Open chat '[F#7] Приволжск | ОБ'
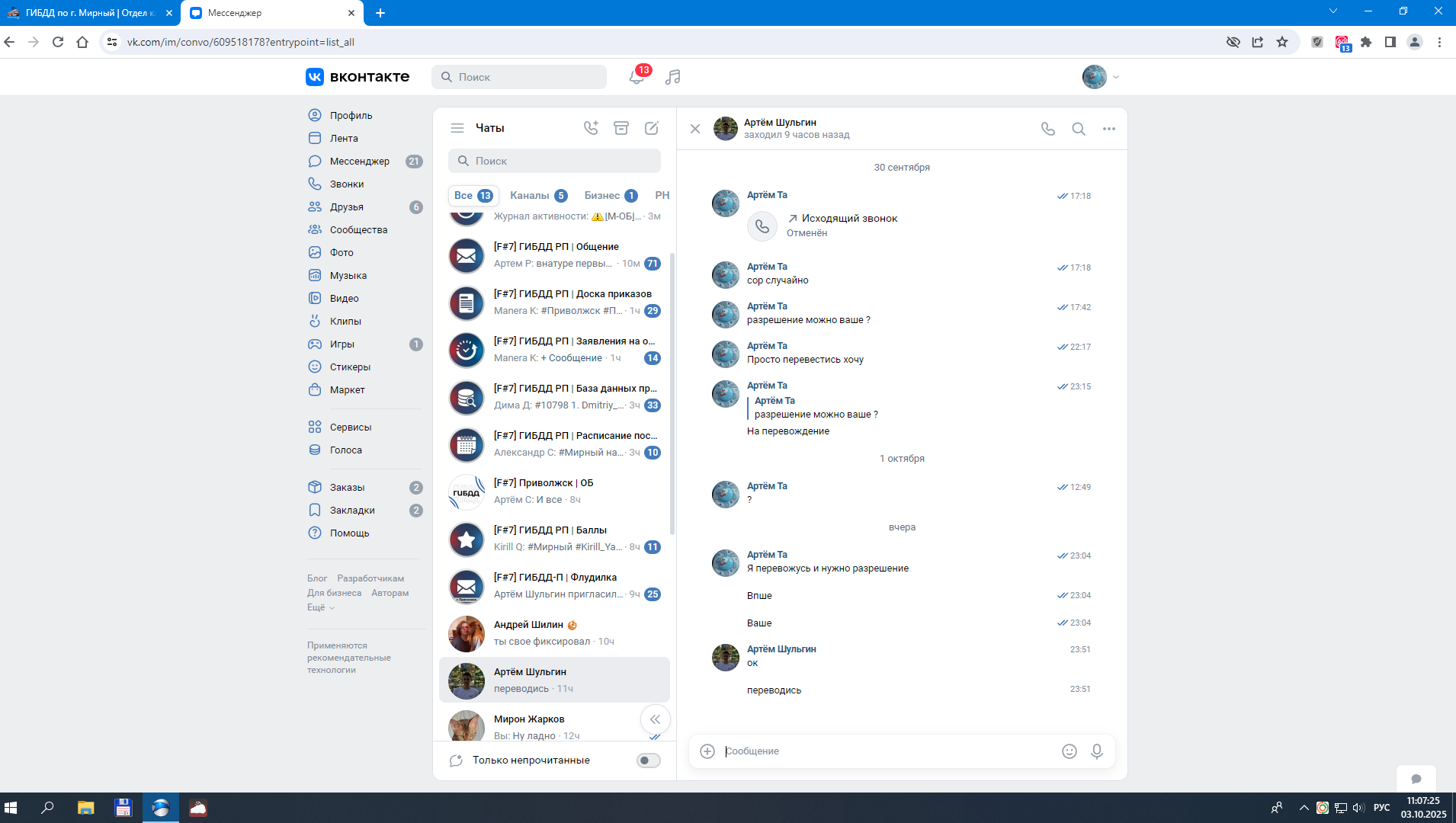This screenshot has width=1456, height=823. [554, 492]
